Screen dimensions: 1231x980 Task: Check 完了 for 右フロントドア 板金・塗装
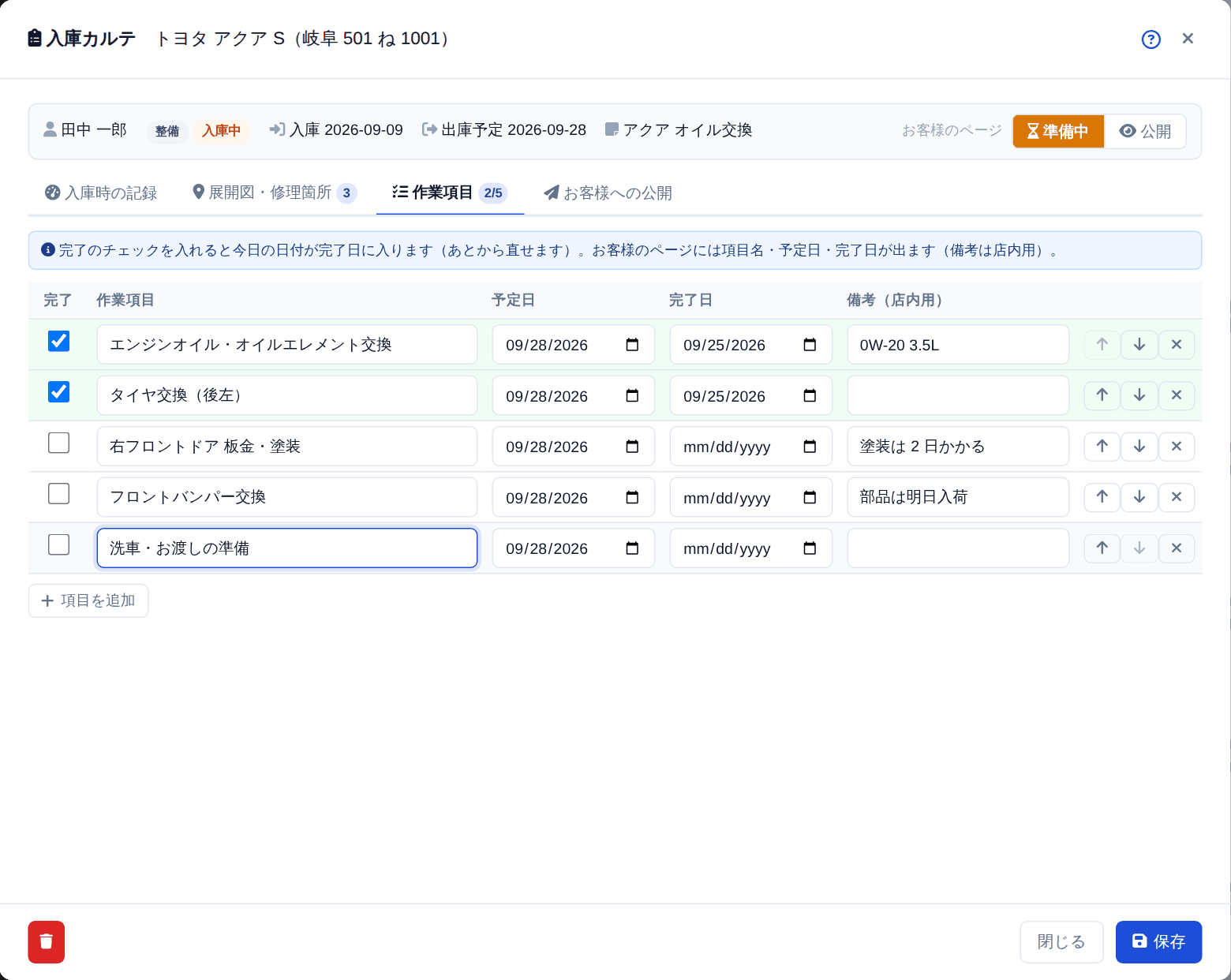point(59,443)
